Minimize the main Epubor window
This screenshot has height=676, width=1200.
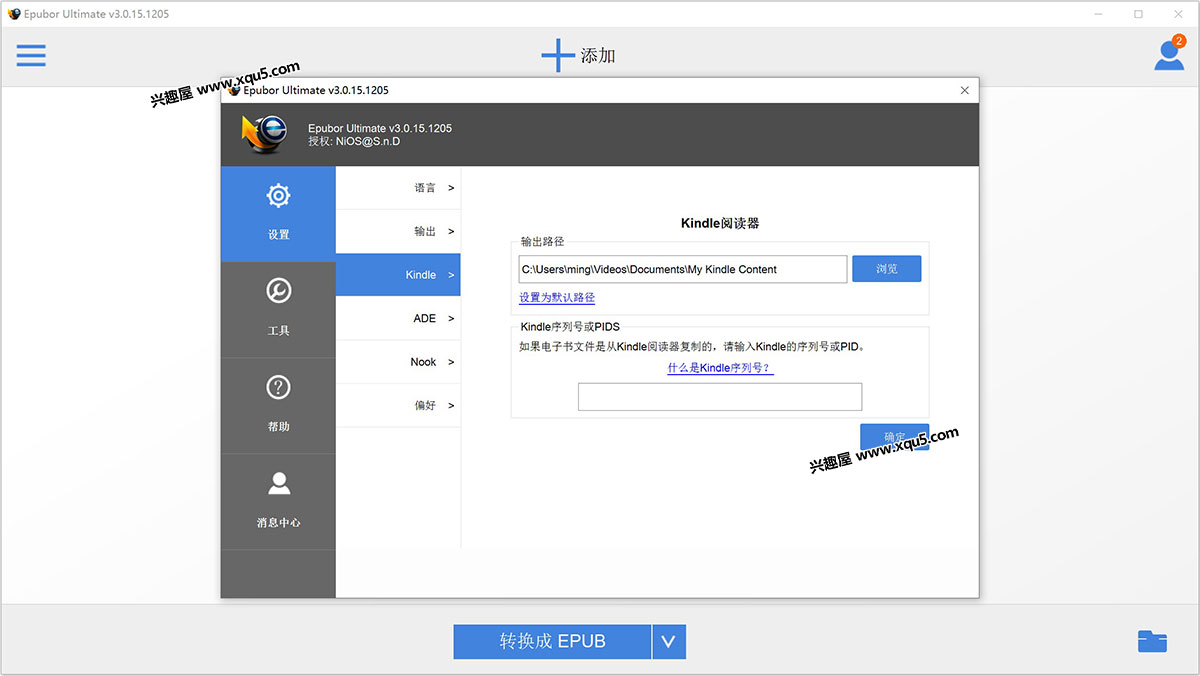1097,14
